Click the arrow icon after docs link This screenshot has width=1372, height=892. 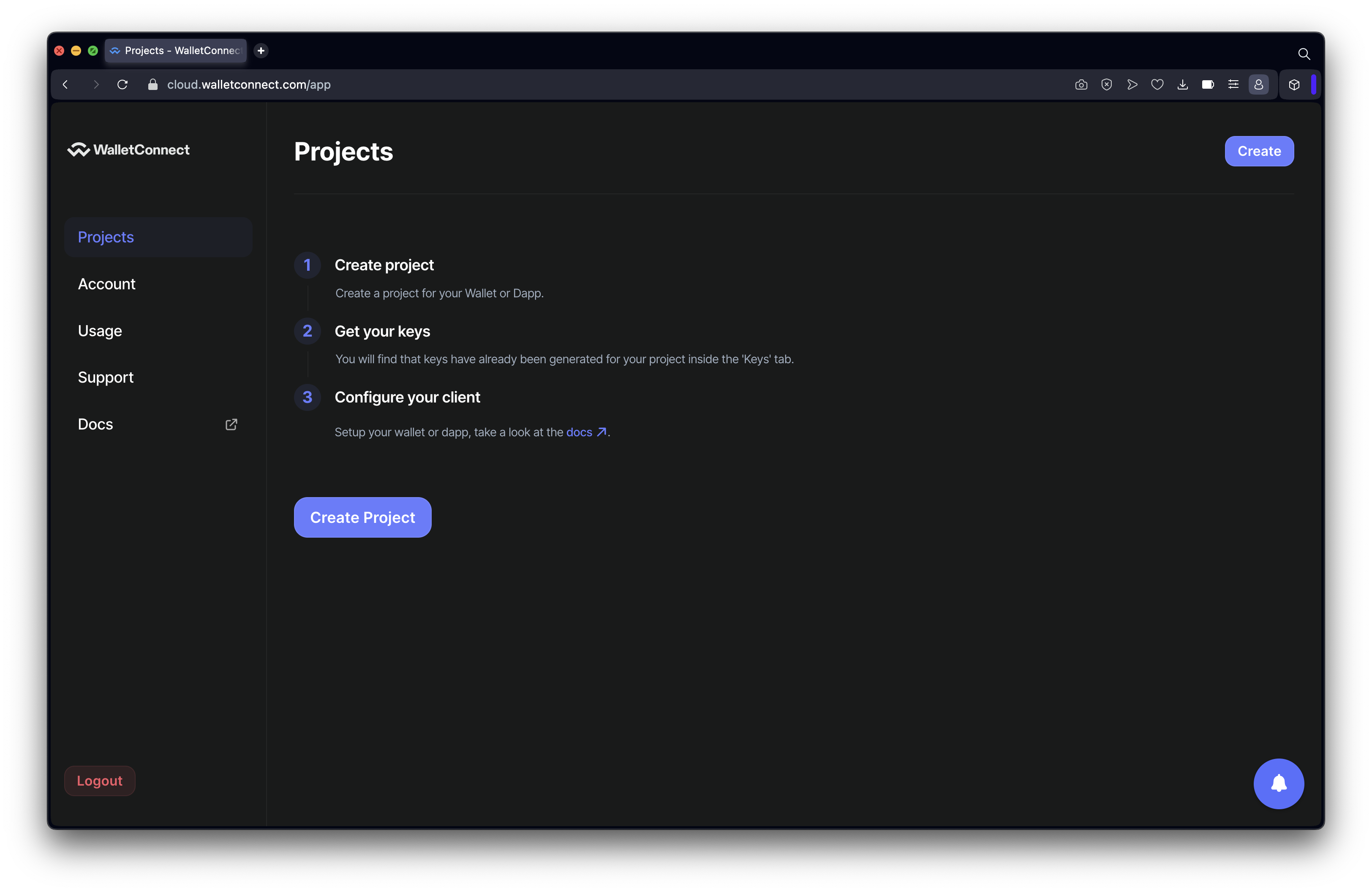tap(601, 432)
